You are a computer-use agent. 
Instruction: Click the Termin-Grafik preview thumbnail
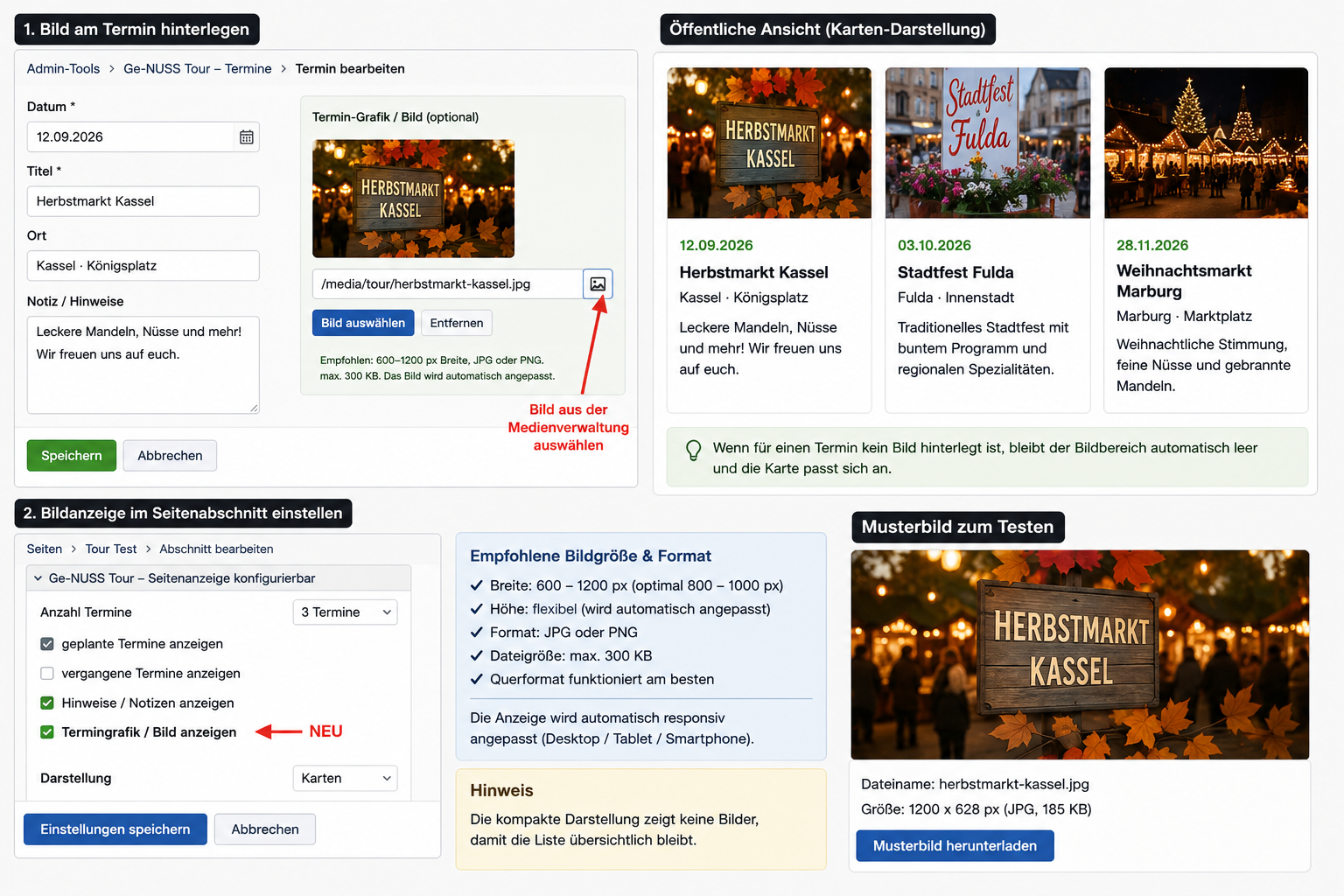[413, 199]
